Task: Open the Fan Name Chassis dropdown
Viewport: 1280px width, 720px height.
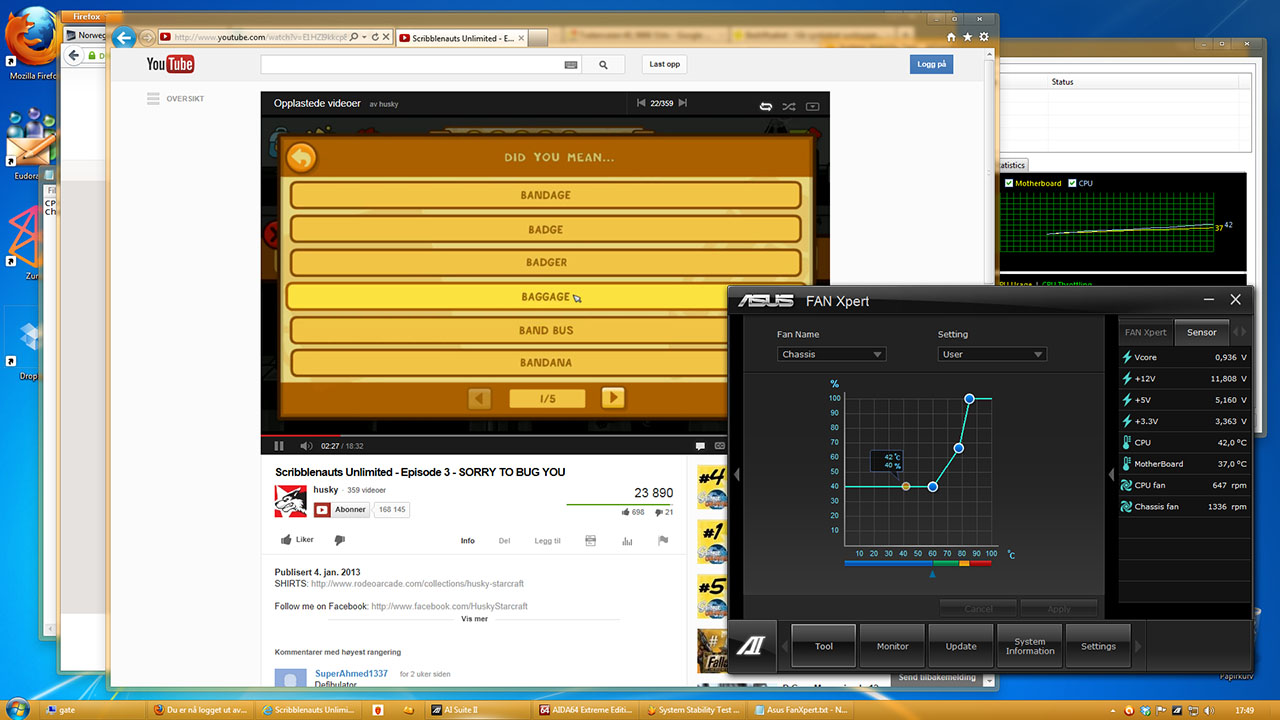Action: [x=831, y=354]
